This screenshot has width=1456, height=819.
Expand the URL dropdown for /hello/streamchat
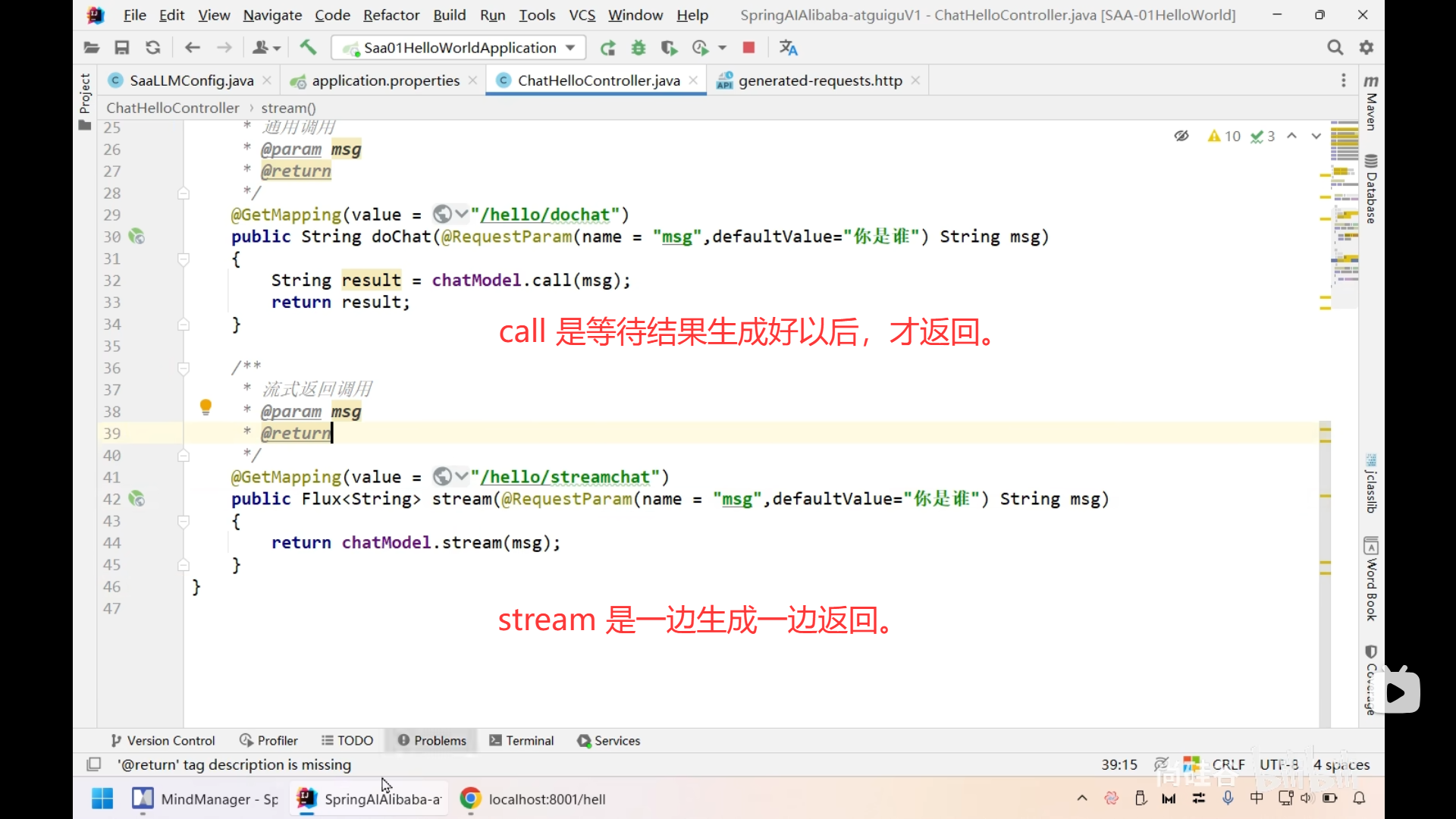[x=461, y=476]
